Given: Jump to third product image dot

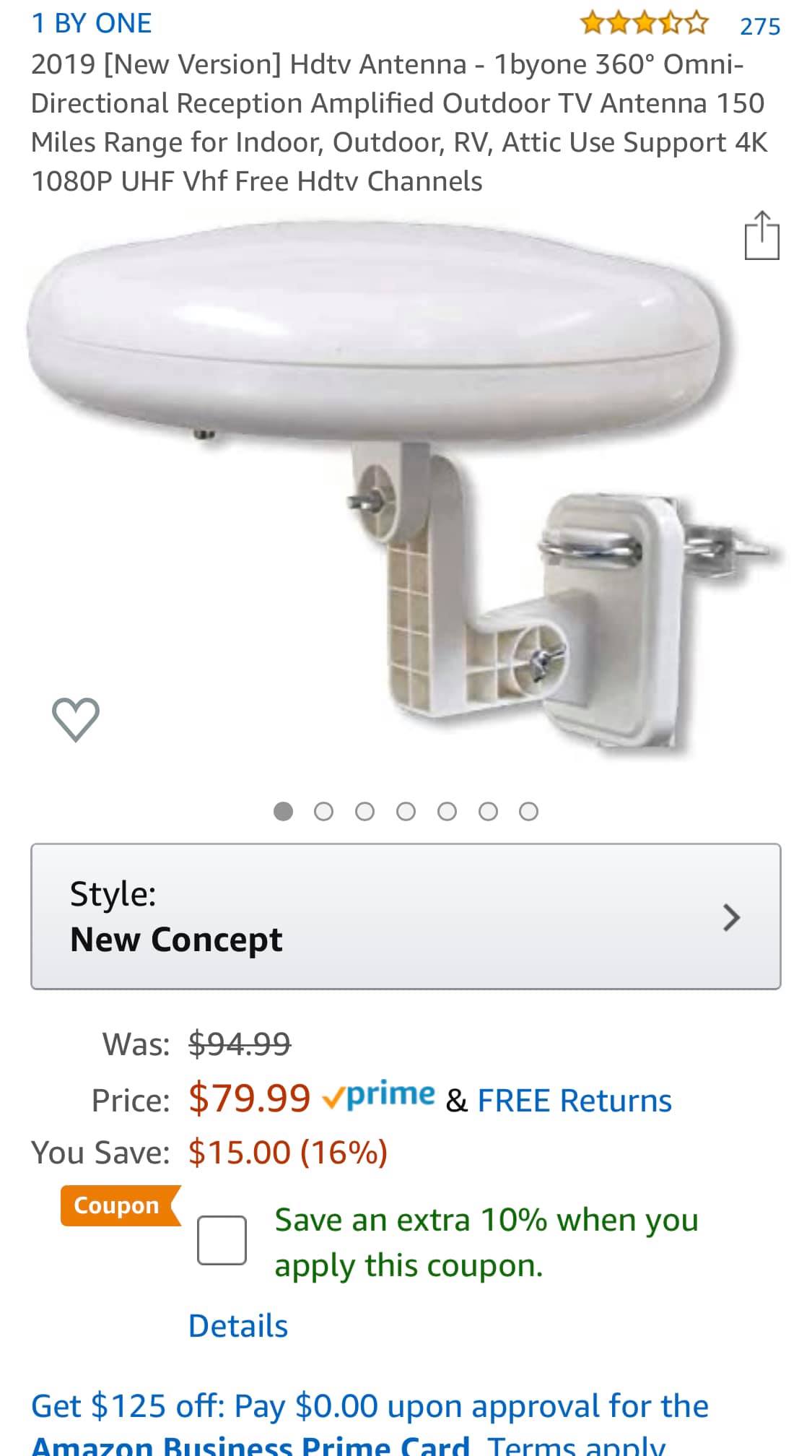Looking at the screenshot, I should tap(365, 812).
